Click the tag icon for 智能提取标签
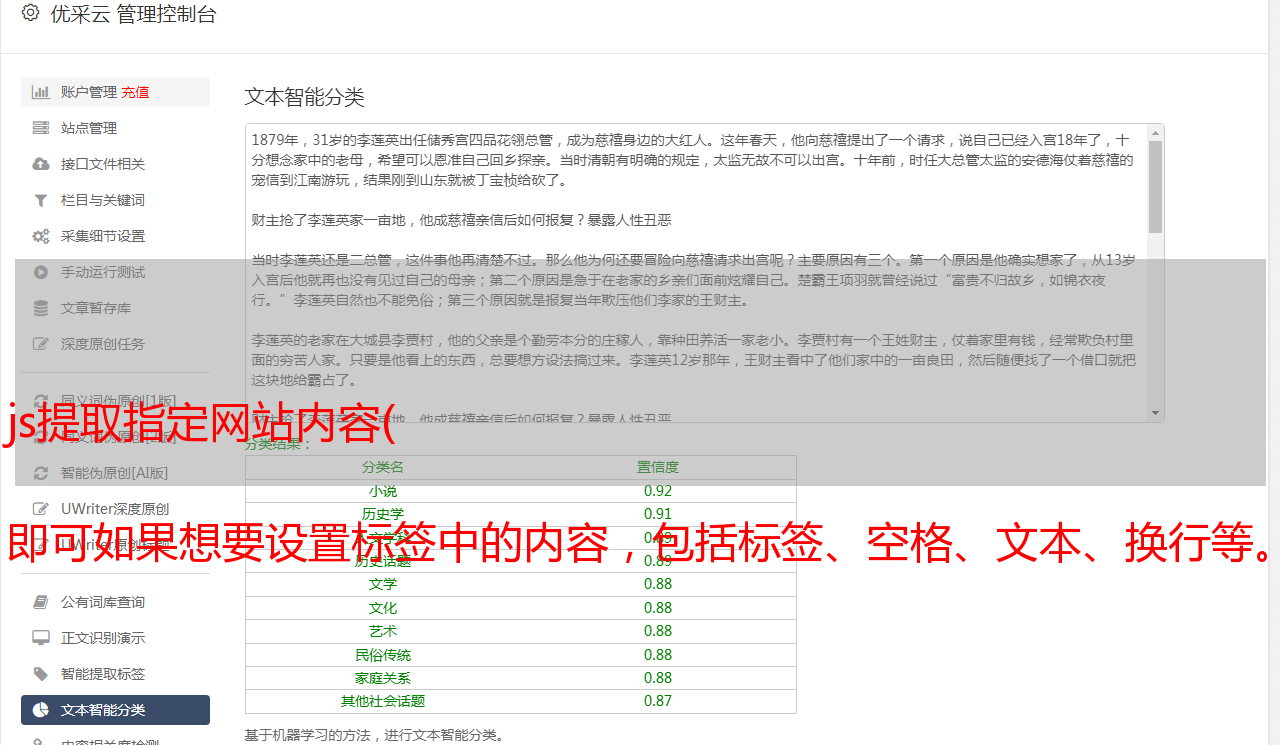 point(41,674)
